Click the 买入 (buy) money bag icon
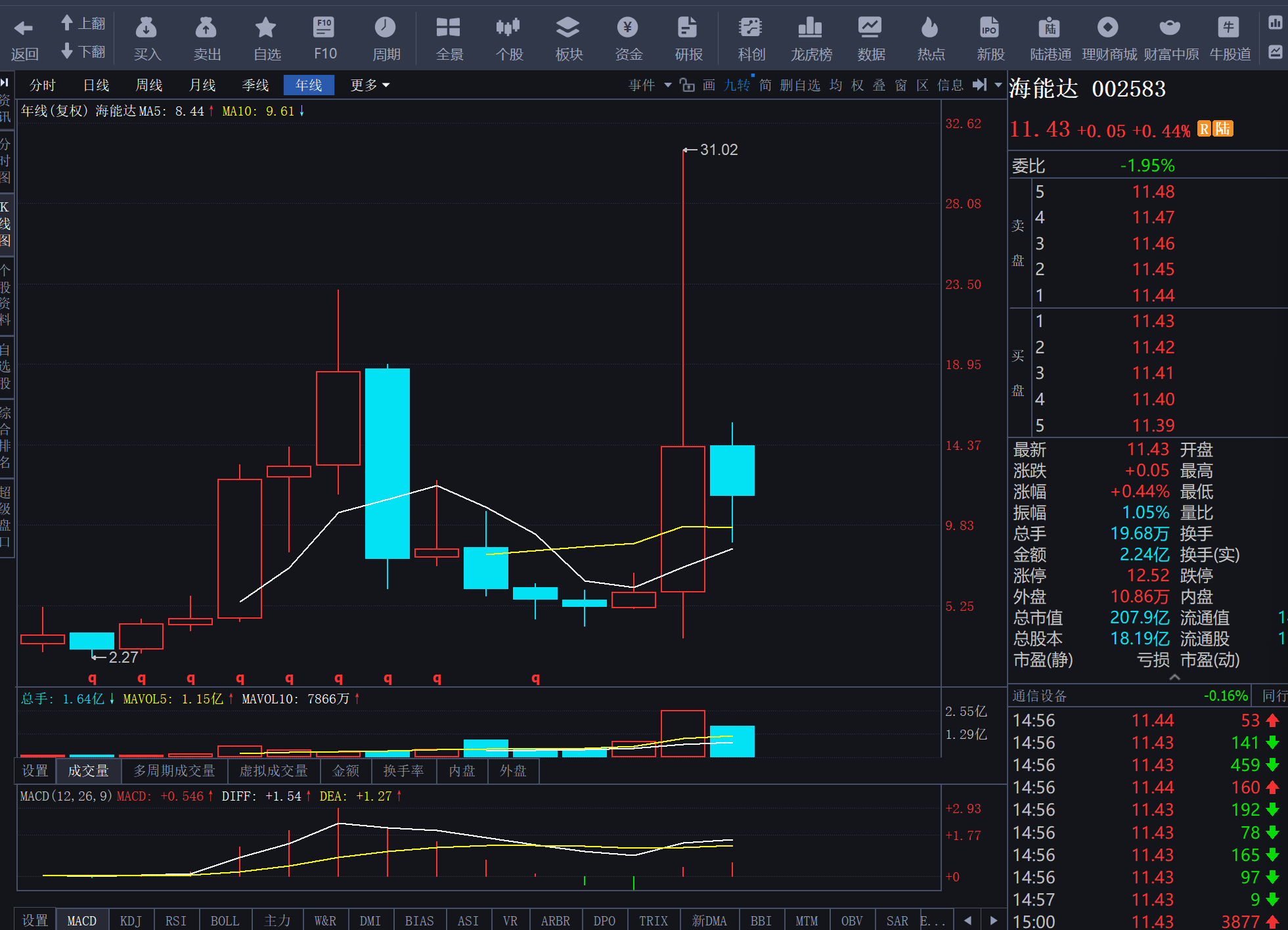Screen dimensions: 1288x930 (146, 28)
